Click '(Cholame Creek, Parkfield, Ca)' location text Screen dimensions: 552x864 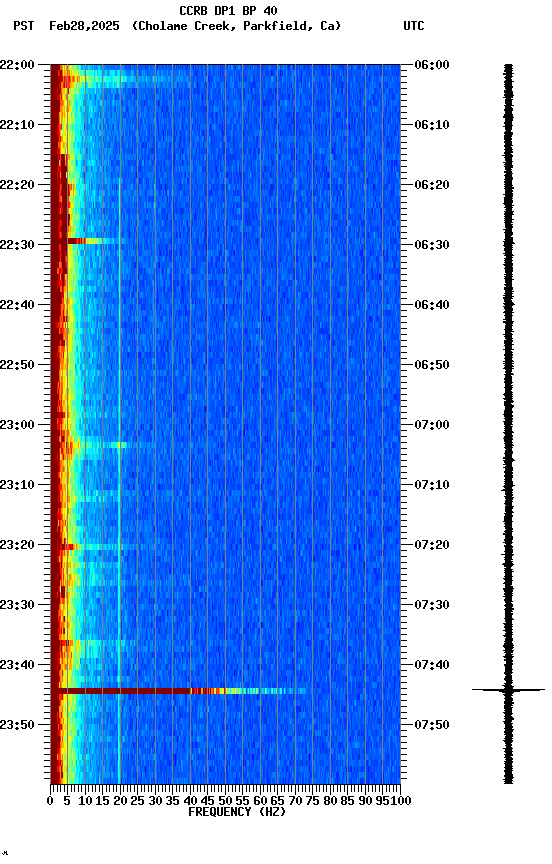click(236, 26)
